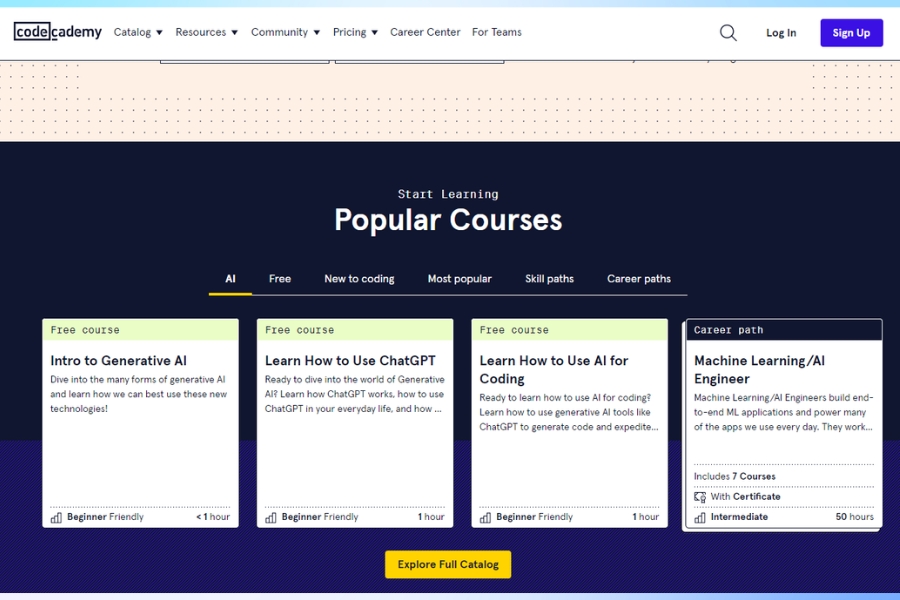Click '1 hour' on AI for Coding card
This screenshot has height=600, width=900.
click(646, 517)
